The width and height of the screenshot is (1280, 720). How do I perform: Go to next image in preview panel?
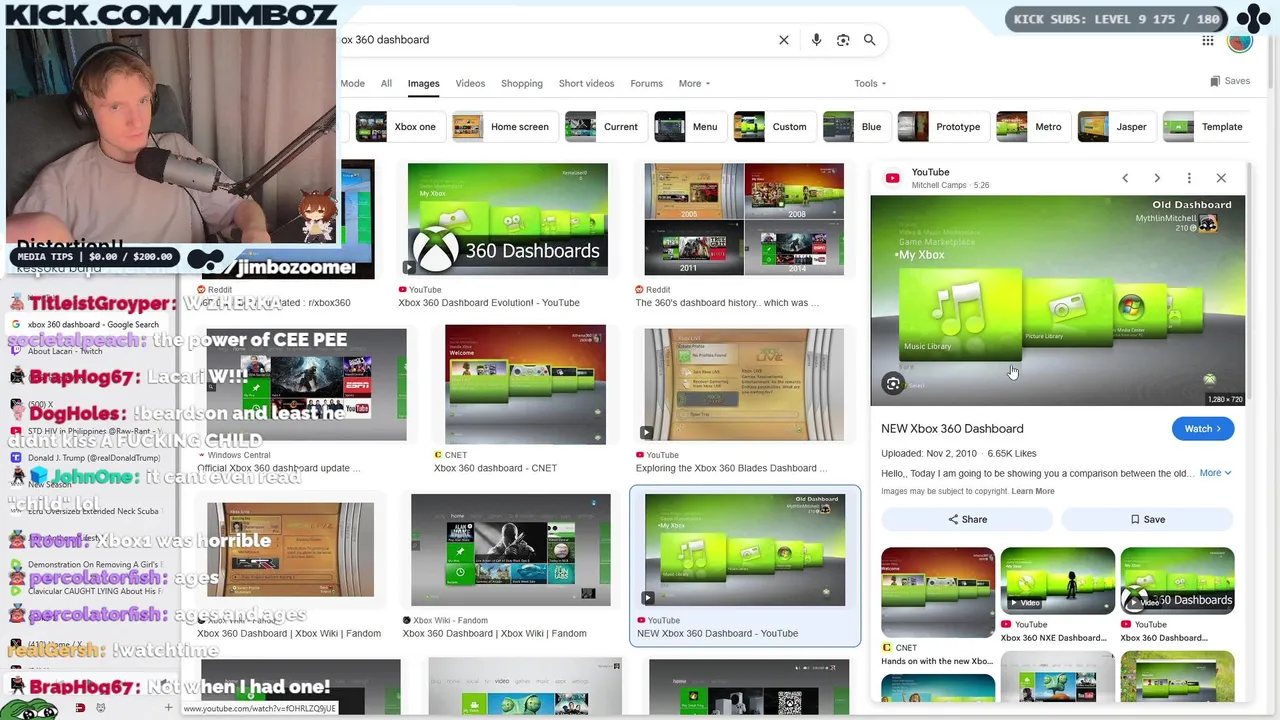pos(1157,178)
